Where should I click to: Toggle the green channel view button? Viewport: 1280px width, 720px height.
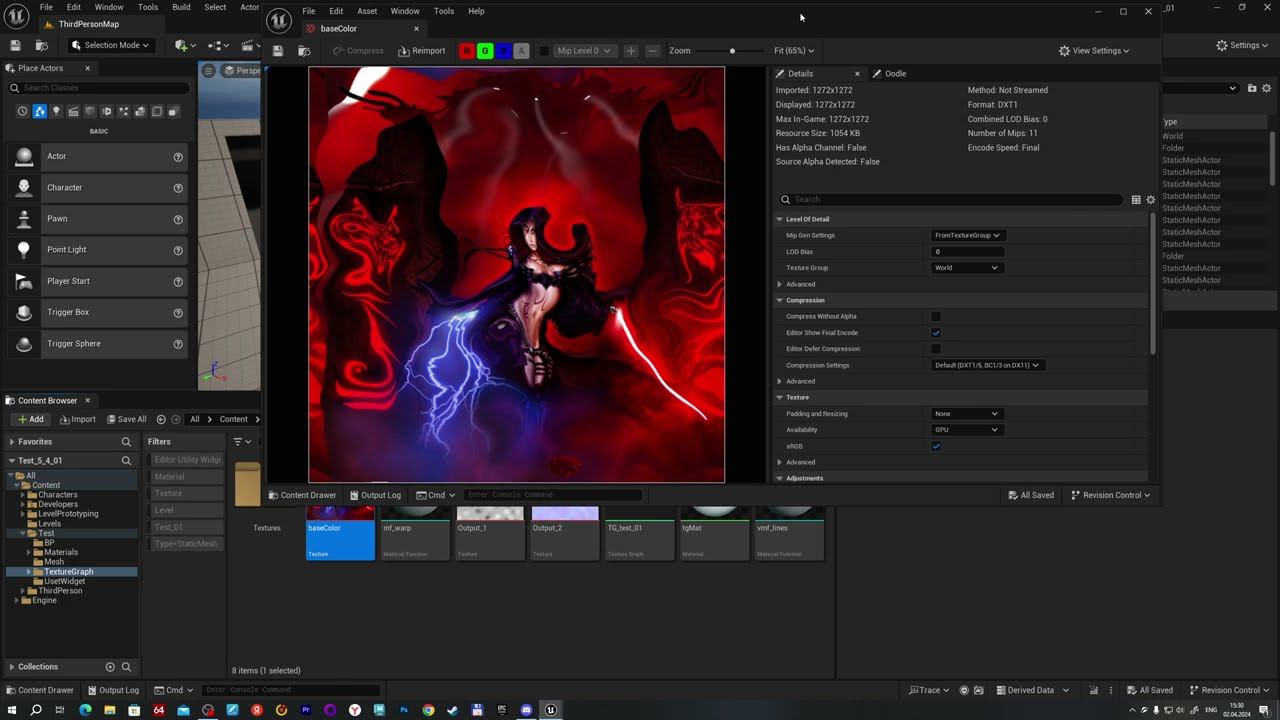tap(485, 51)
